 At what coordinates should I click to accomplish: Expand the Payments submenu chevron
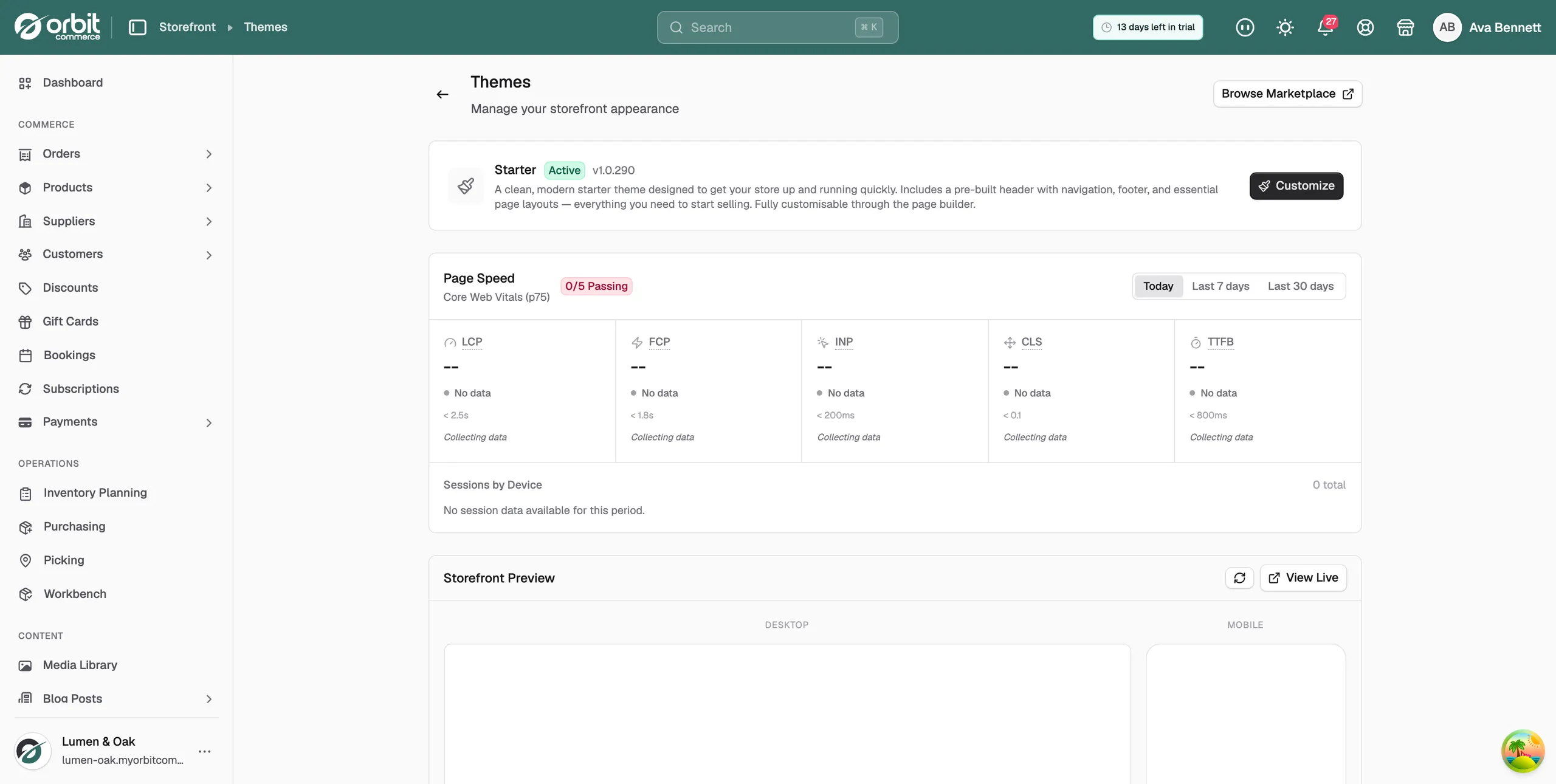[x=208, y=423]
